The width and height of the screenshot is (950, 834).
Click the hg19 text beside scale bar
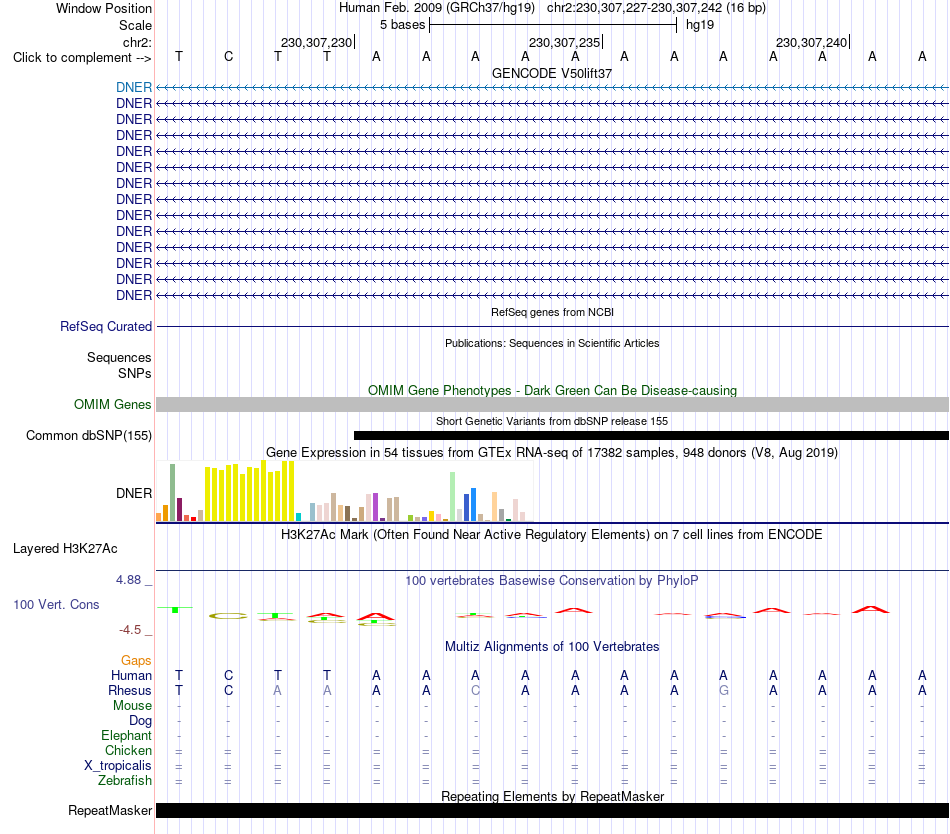[700, 25]
